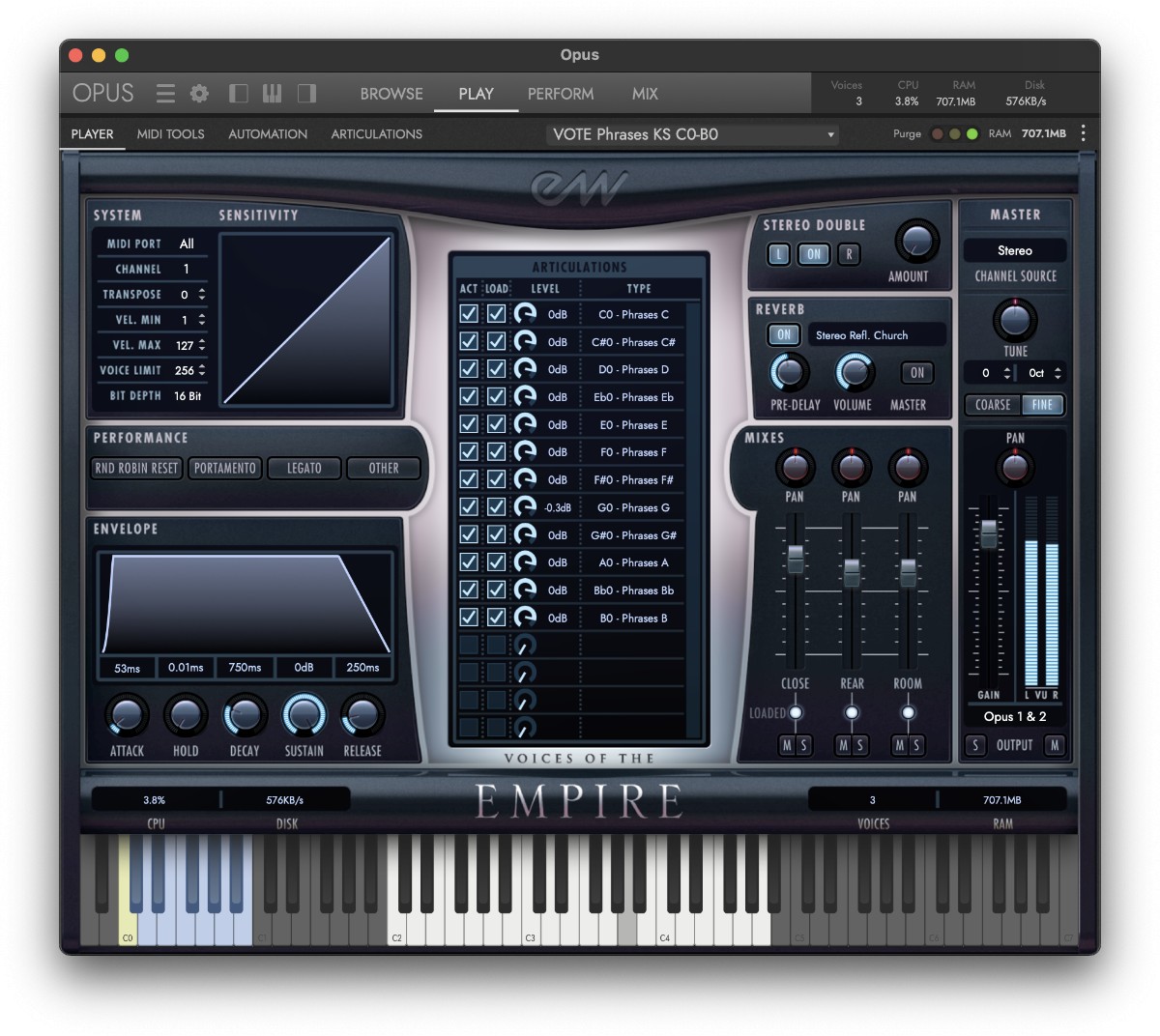
Task: Select Stereo Double L channel
Action: pos(779,254)
